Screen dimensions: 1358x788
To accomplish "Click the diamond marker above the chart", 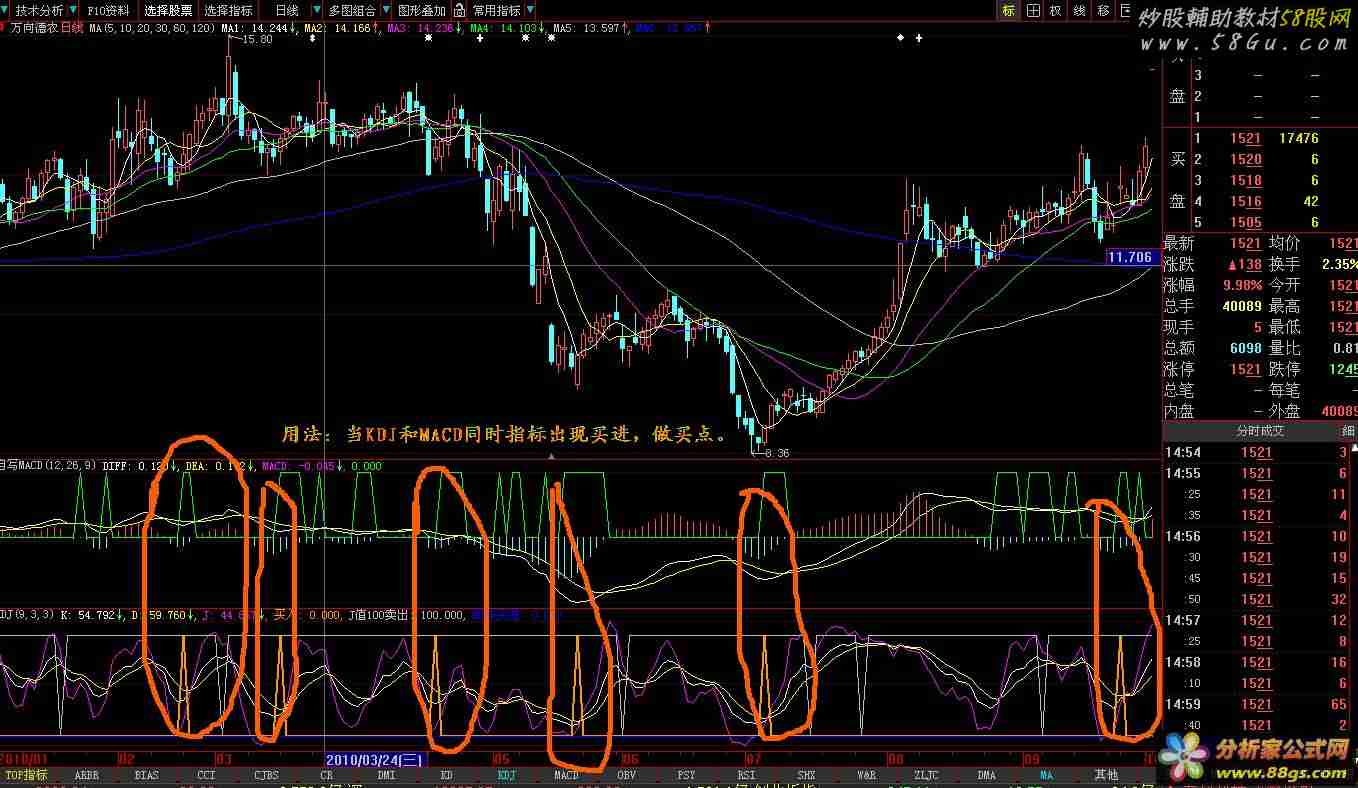I will [900, 38].
